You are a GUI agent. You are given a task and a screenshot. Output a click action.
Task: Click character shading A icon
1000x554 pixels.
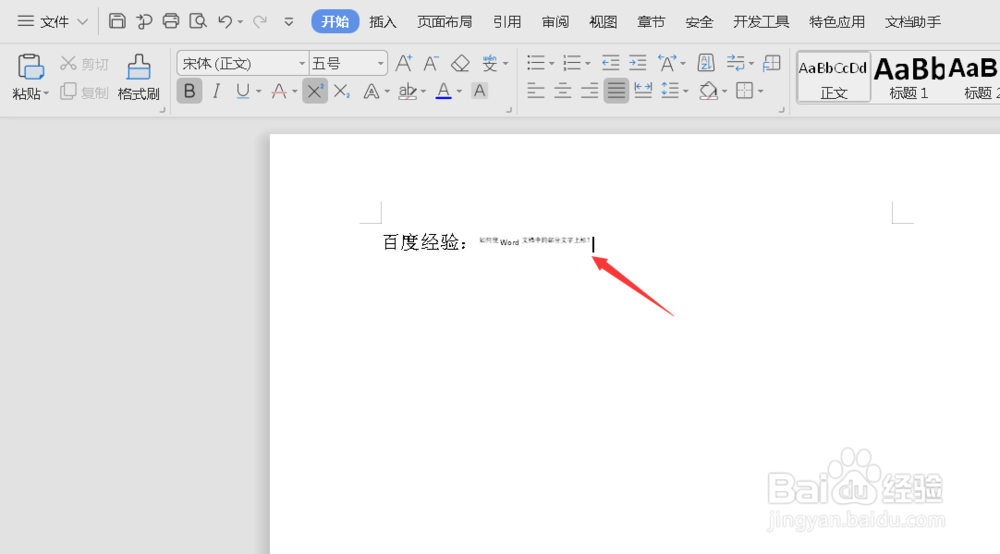tap(480, 91)
